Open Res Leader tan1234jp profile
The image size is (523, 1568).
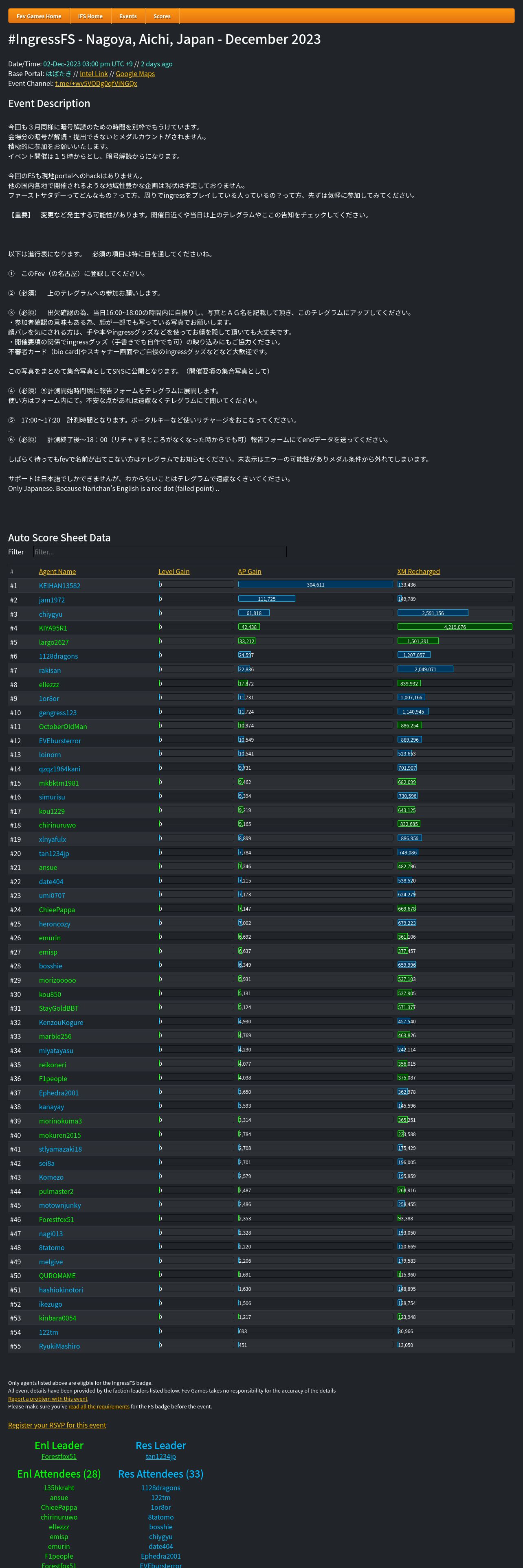coord(161,1456)
